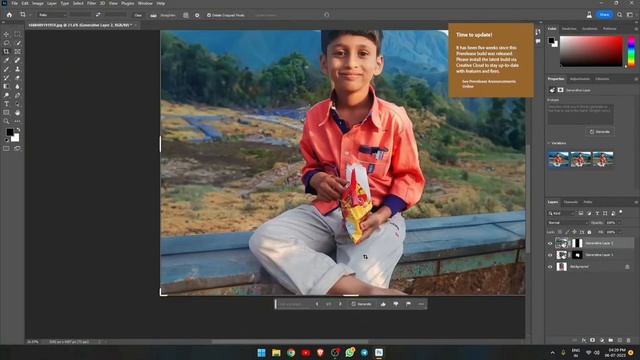Swap foreground and background colors
The width and height of the screenshot is (640, 360).
[18, 130]
